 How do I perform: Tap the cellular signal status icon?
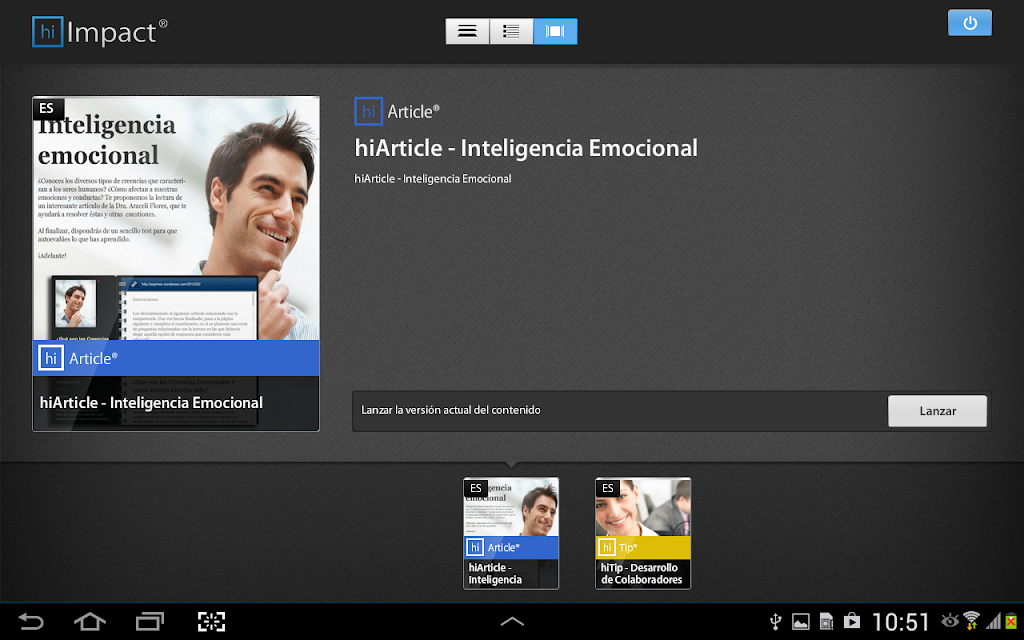[993, 621]
